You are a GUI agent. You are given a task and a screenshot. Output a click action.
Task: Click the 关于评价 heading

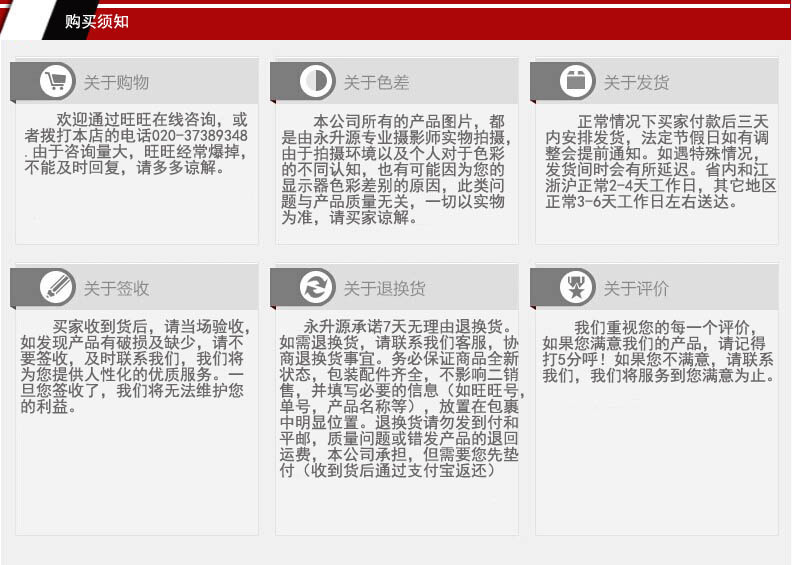[x=636, y=289]
